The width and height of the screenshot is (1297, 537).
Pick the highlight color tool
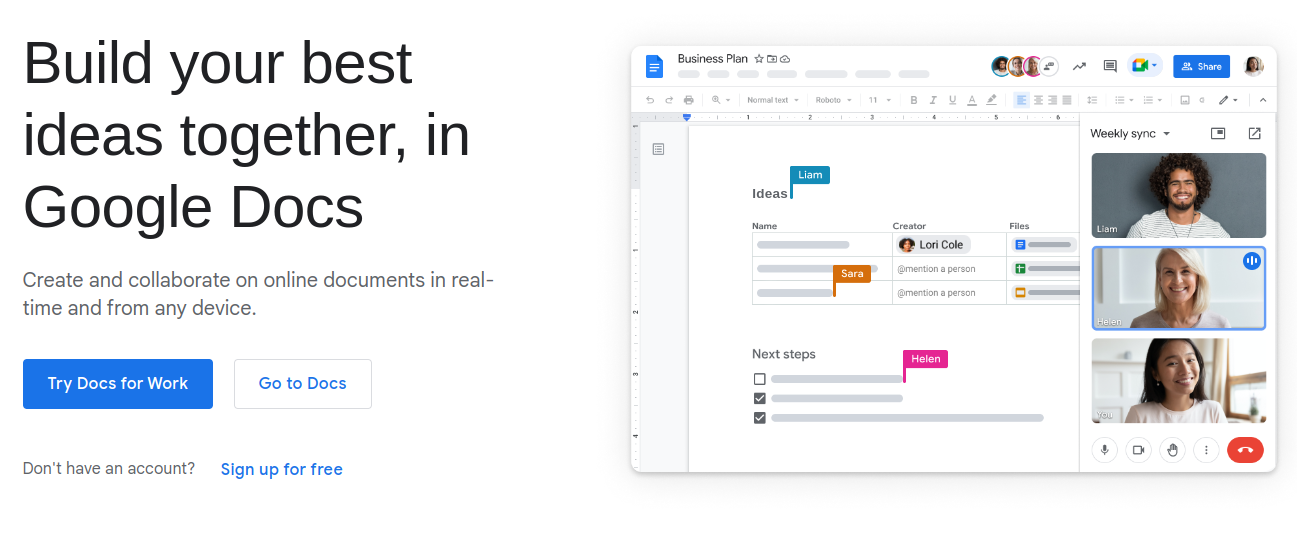tap(992, 100)
